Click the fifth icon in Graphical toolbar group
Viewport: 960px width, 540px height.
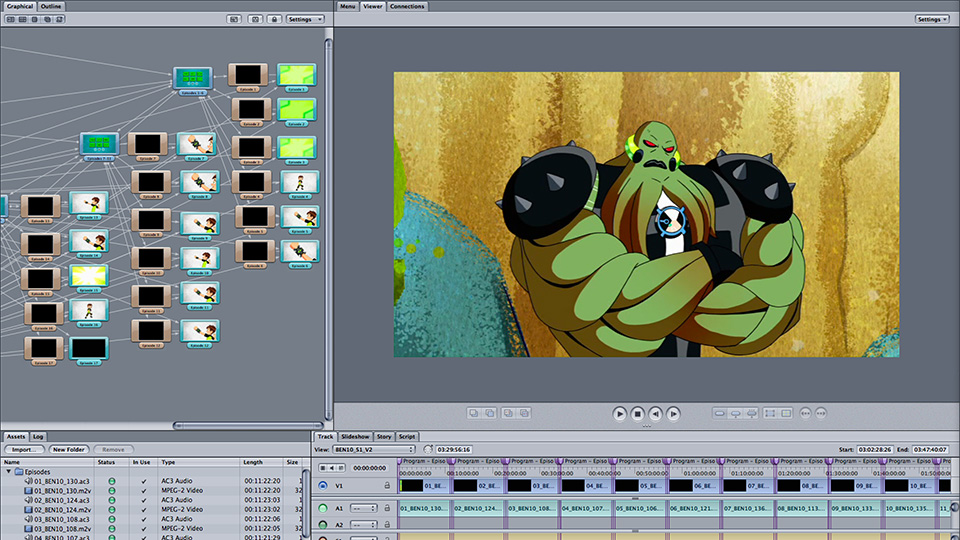59,19
